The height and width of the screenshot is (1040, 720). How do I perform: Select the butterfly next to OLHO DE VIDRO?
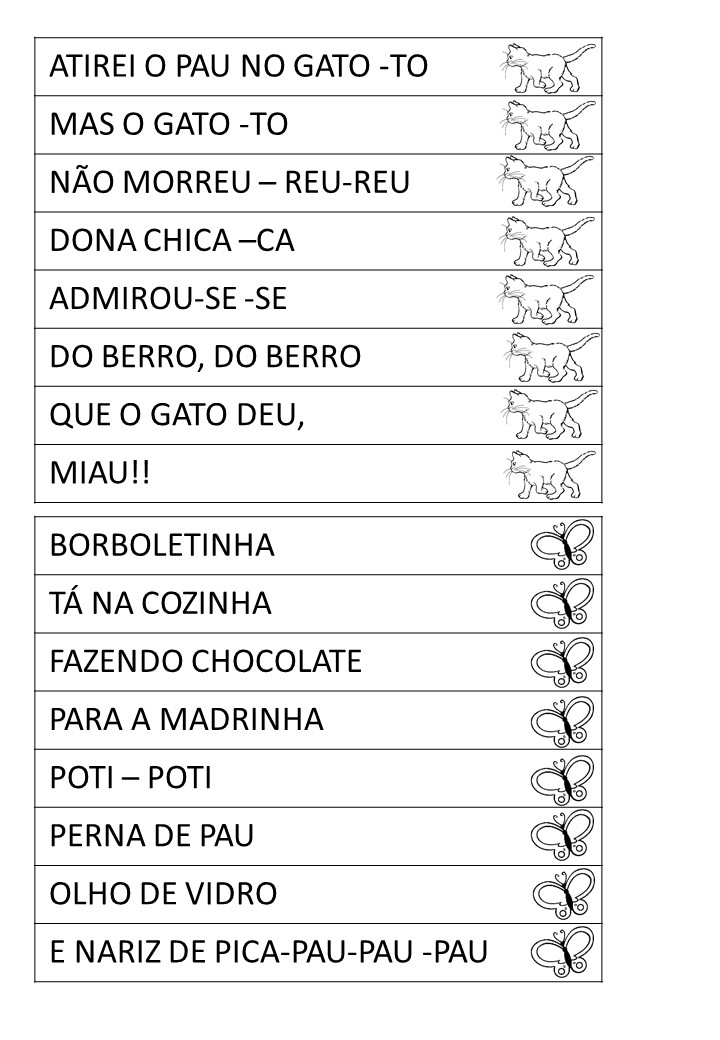pyautogui.click(x=562, y=894)
